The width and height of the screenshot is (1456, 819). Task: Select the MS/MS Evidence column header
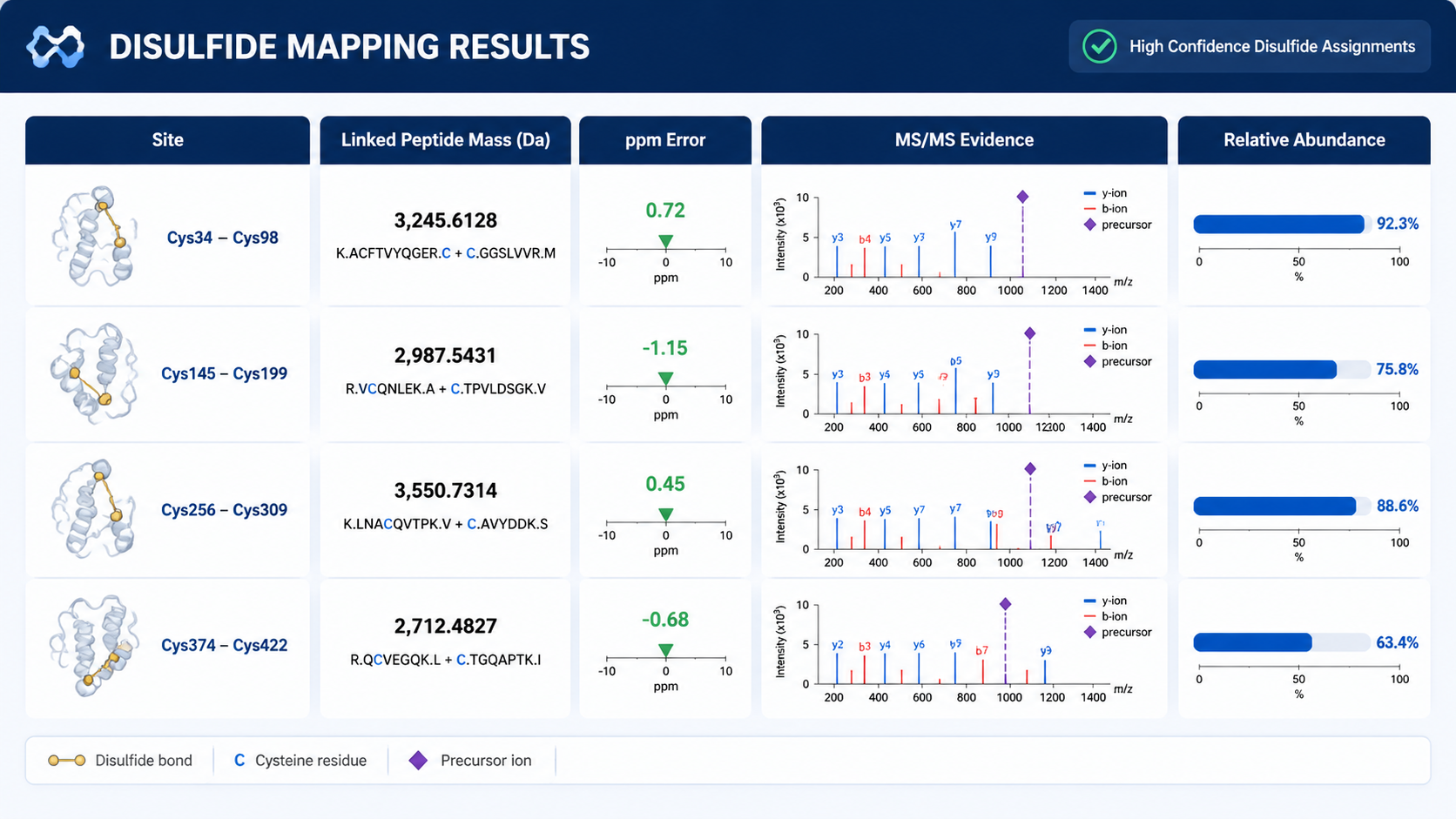point(964,140)
